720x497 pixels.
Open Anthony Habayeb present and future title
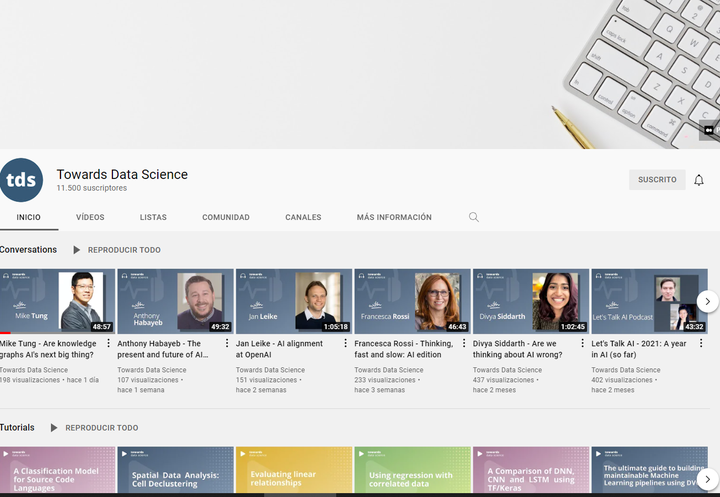click(163, 349)
